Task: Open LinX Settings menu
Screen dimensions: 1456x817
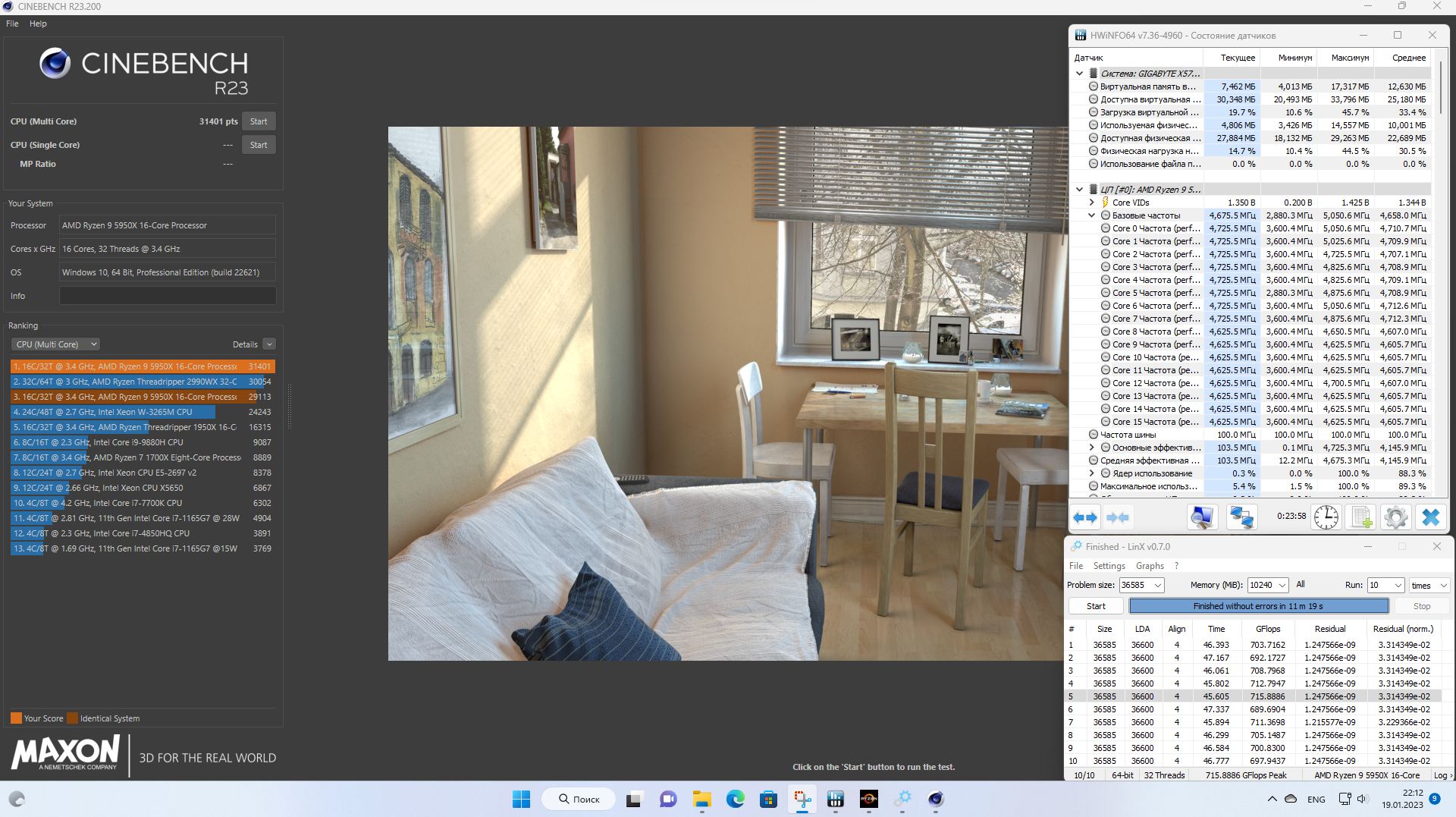Action: click(1109, 566)
